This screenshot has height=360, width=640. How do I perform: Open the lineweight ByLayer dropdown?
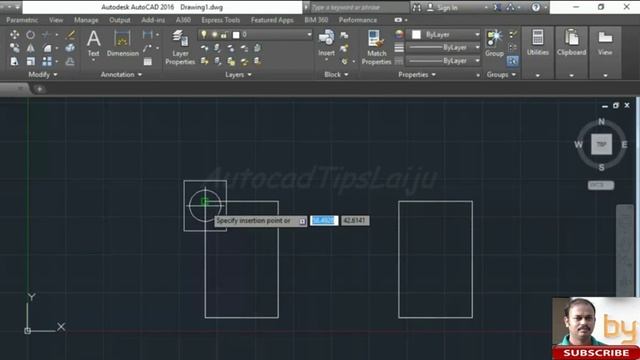pyautogui.click(x=477, y=48)
